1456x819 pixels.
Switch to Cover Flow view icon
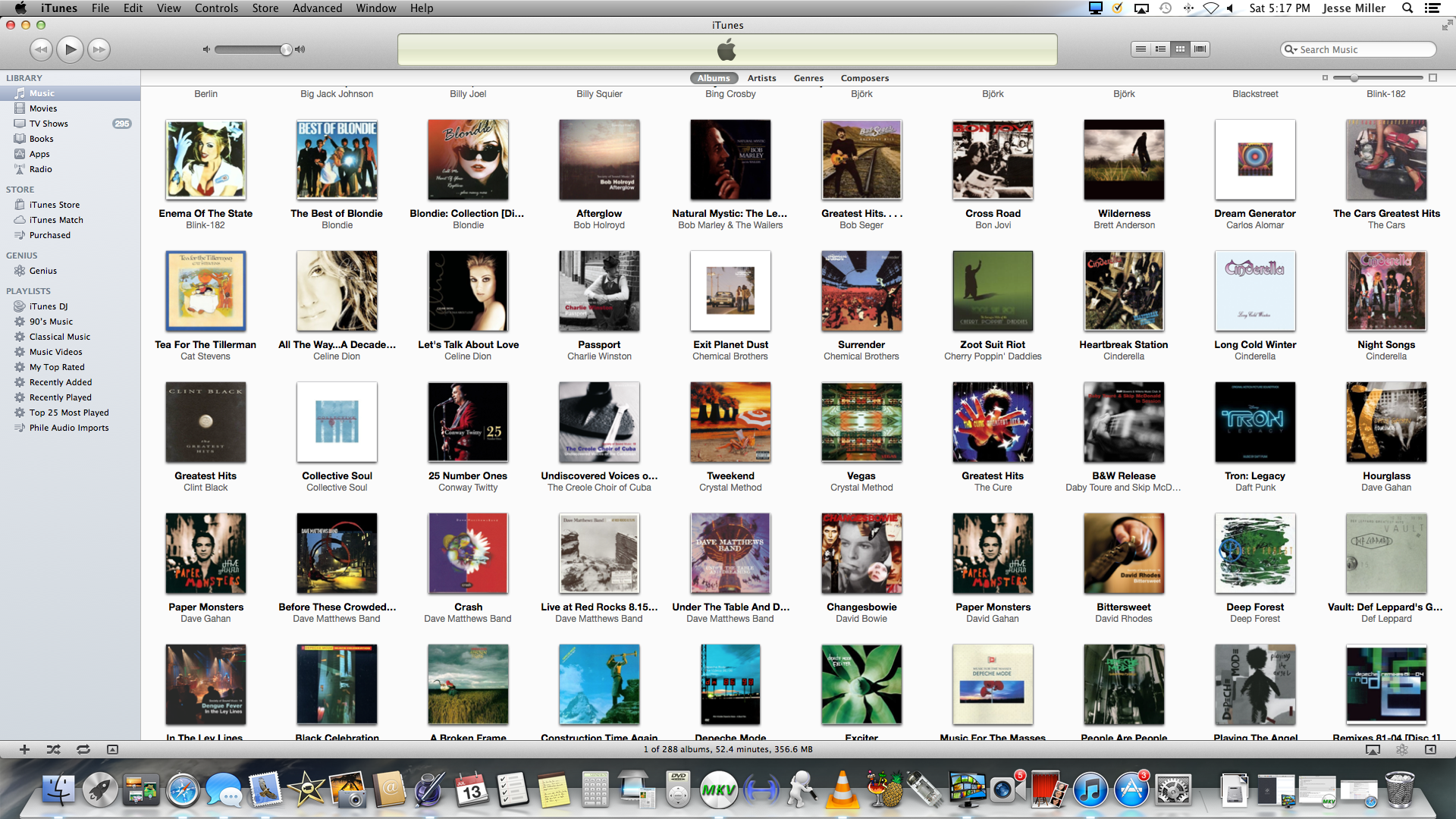click(1200, 49)
